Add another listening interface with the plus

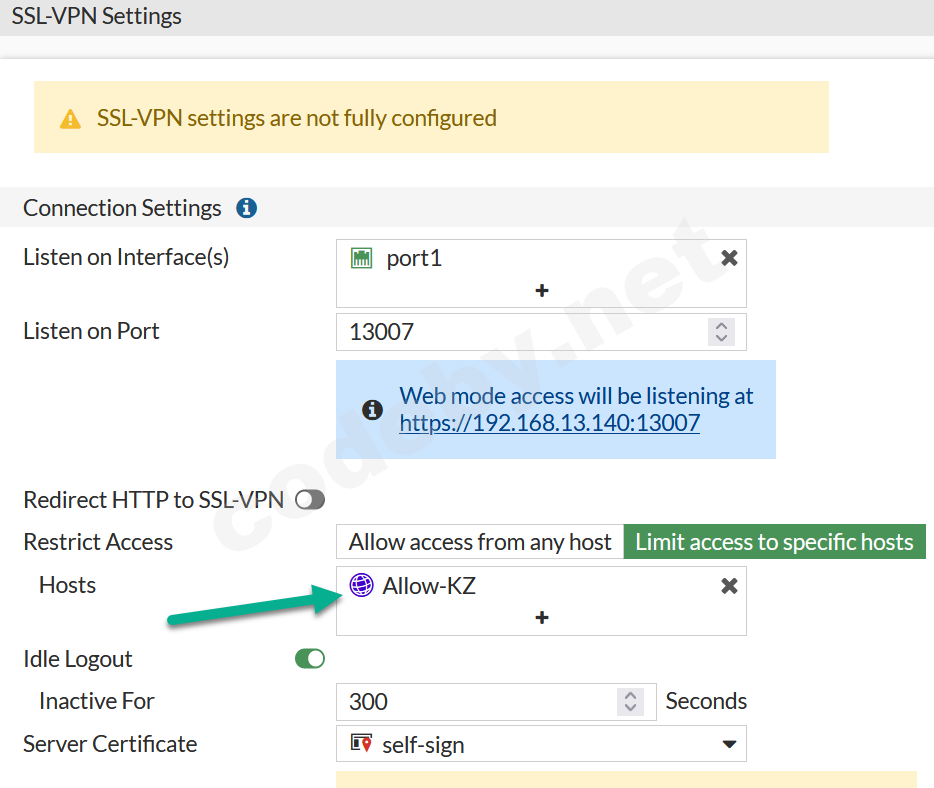[540, 290]
